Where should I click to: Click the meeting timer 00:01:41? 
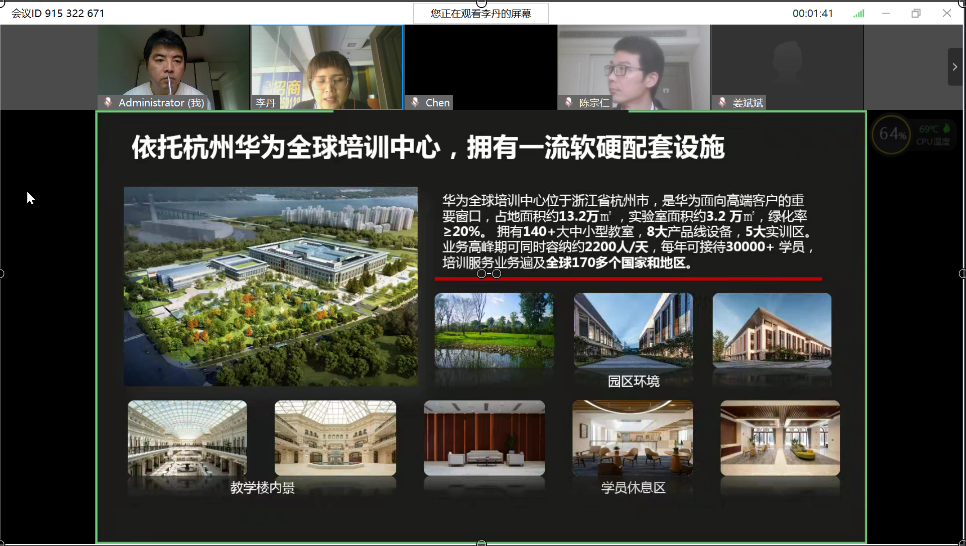[x=813, y=13]
